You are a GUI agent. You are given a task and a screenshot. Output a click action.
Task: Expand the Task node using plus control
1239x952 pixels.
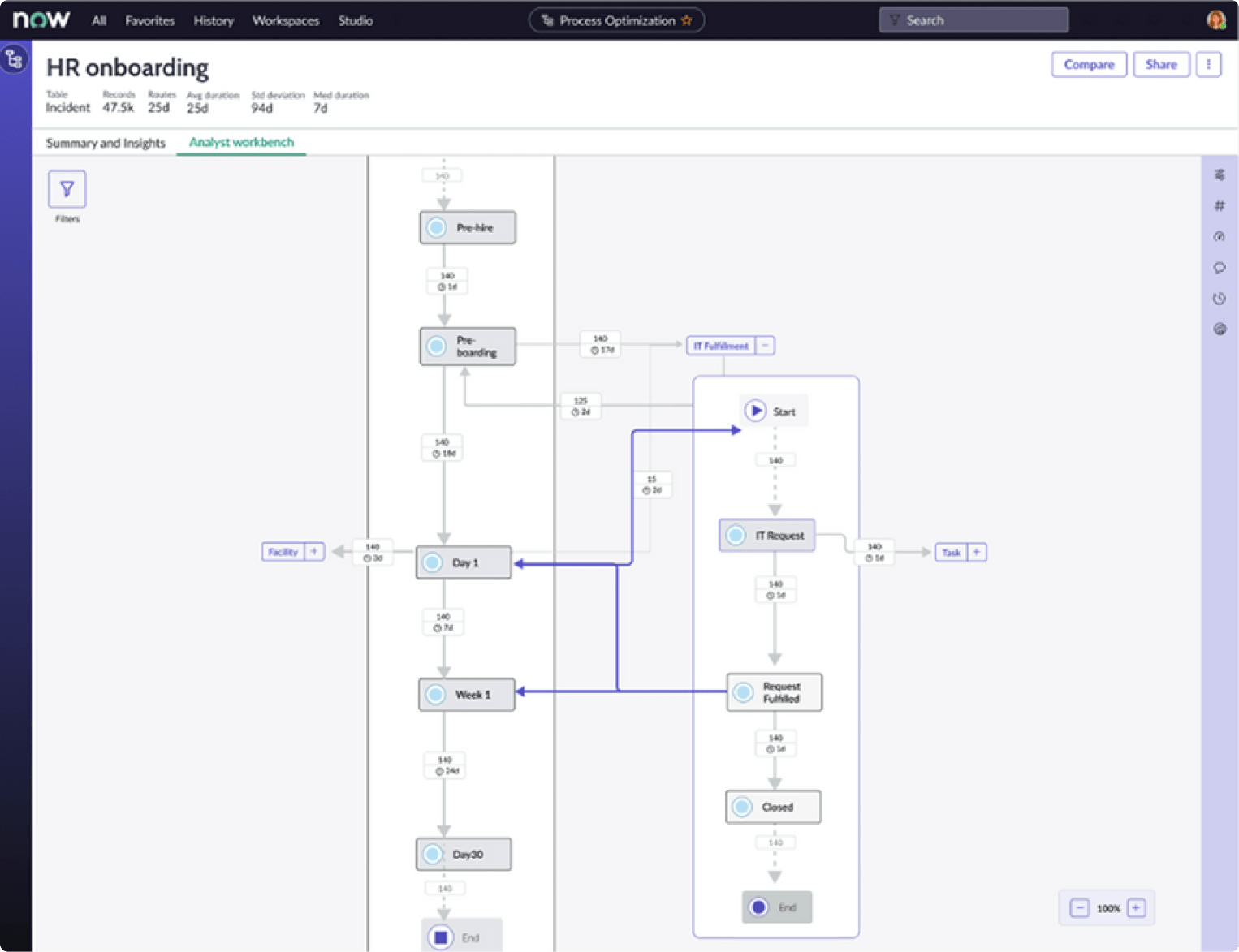point(977,552)
